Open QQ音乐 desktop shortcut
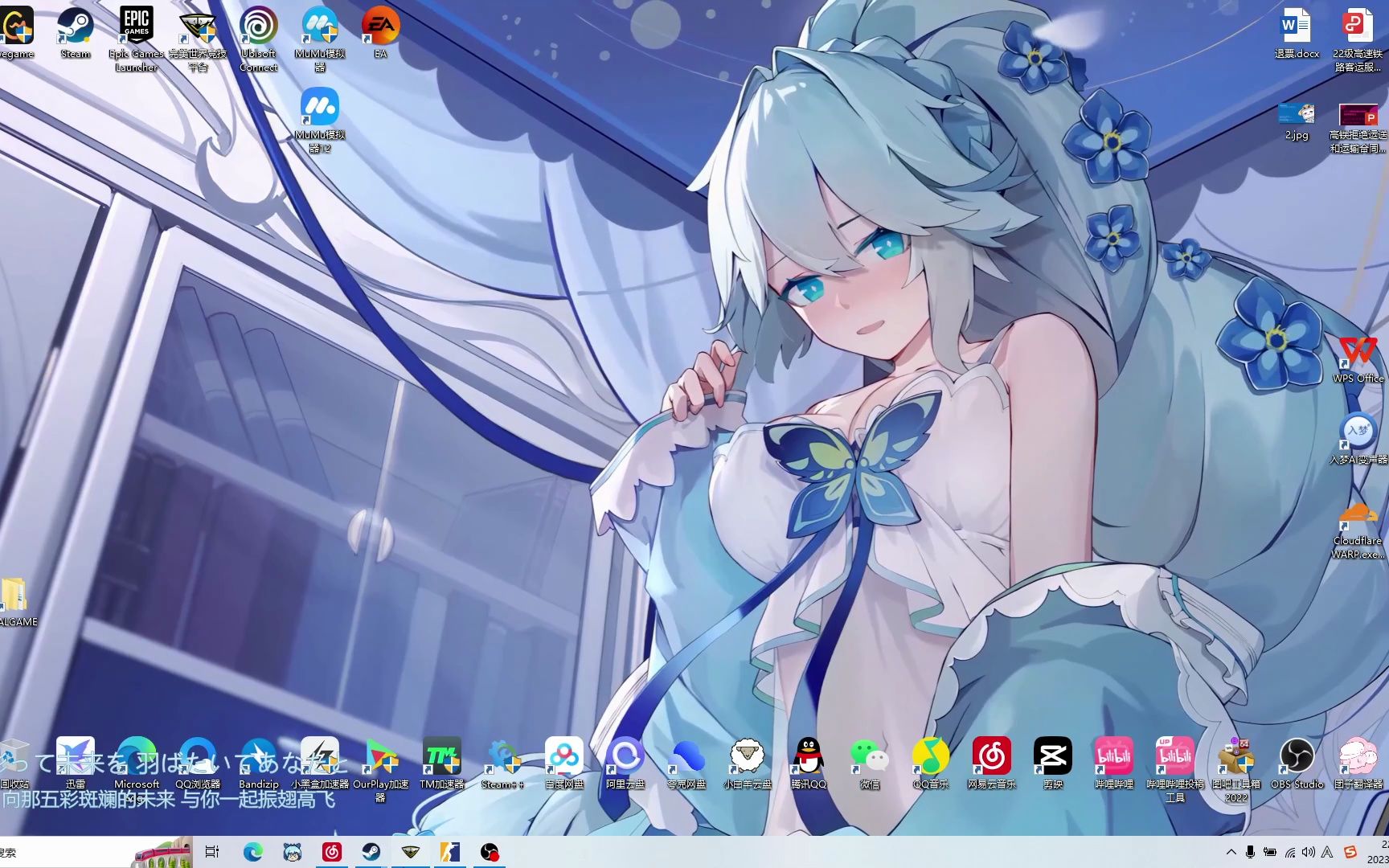Image resolution: width=1389 pixels, height=868 pixels. (x=931, y=762)
